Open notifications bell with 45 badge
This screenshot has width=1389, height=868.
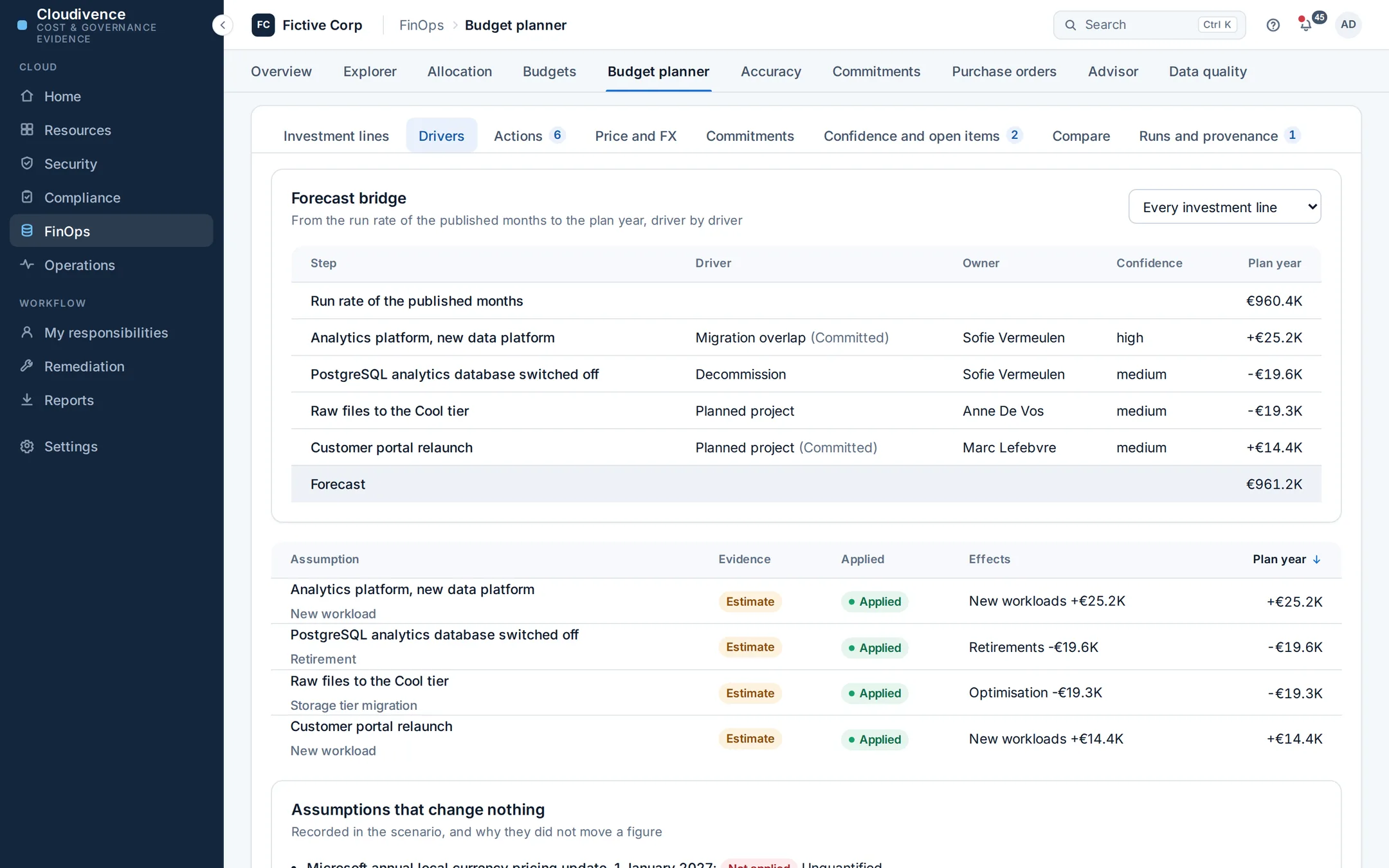pyautogui.click(x=1306, y=25)
